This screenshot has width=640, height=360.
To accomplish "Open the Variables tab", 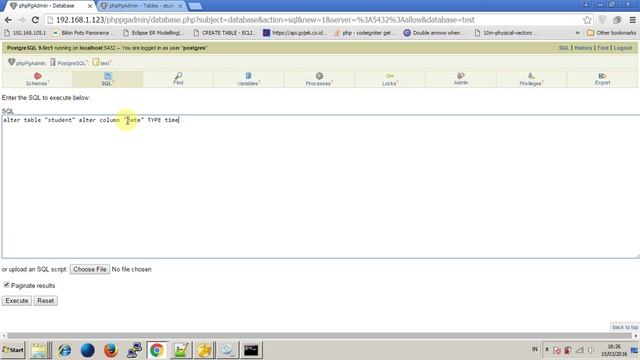I will pyautogui.click(x=248, y=79).
